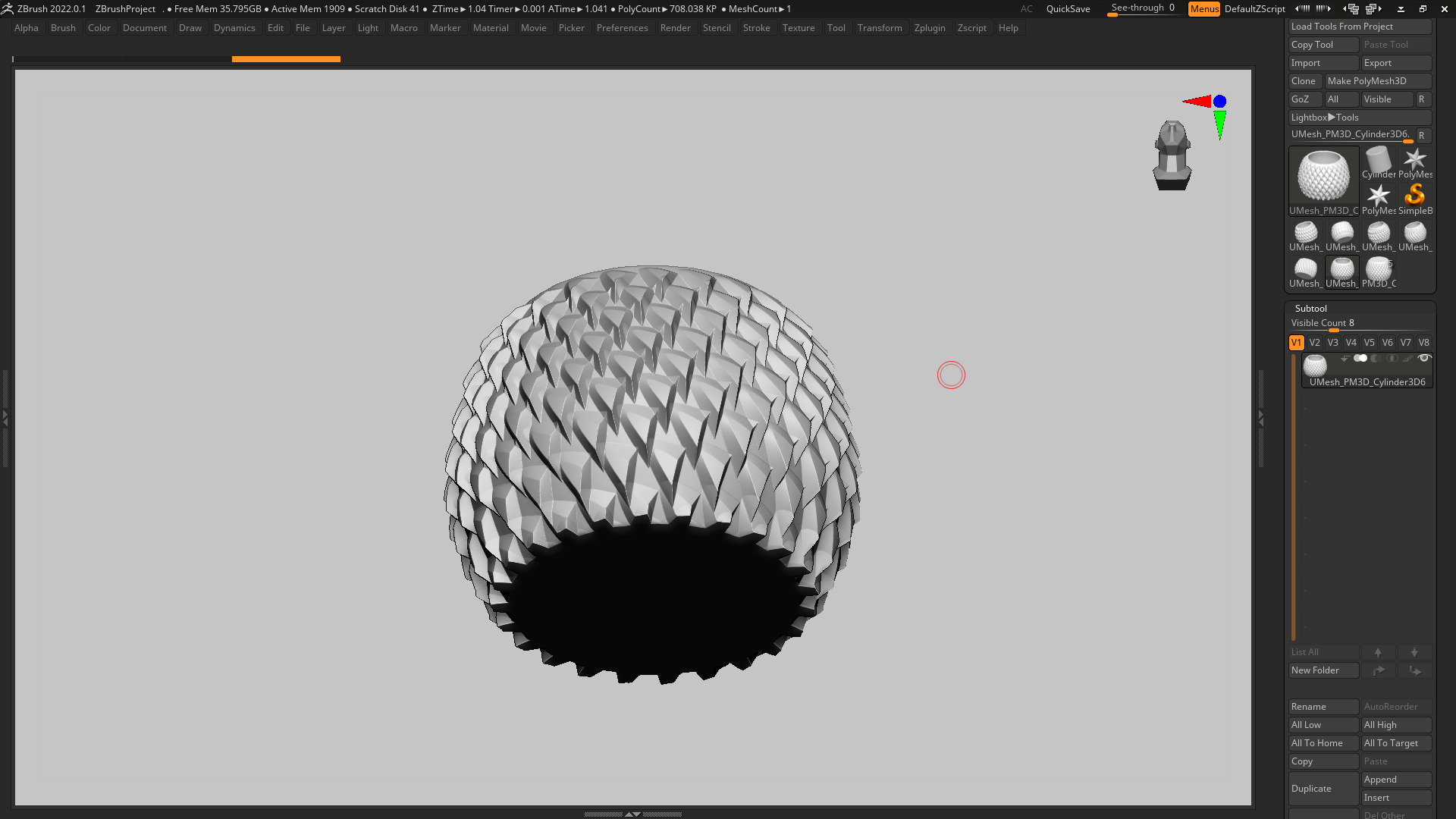The height and width of the screenshot is (819, 1456).
Task: Toggle the AC auto-collapse button
Action: [1026, 9]
